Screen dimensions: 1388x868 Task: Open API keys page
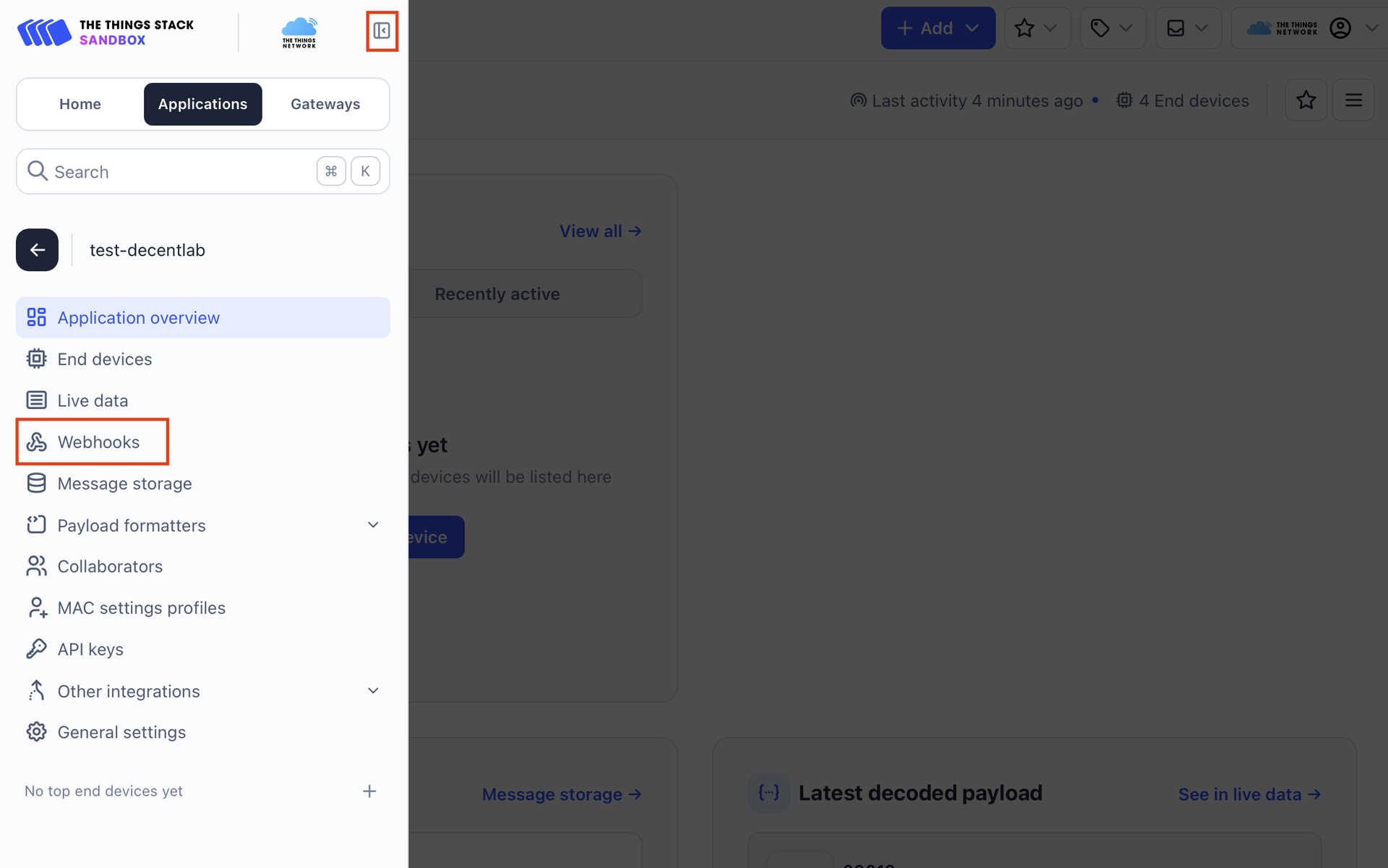203,649
